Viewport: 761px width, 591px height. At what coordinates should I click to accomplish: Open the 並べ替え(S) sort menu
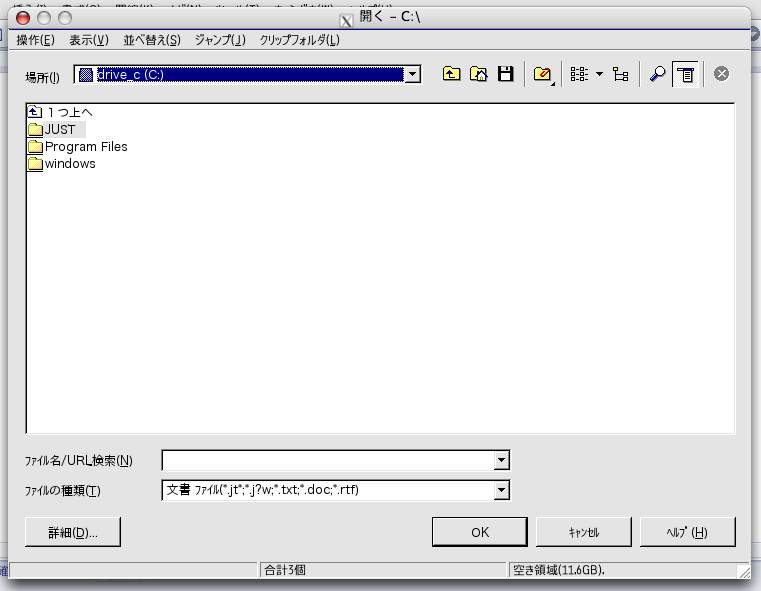pyautogui.click(x=151, y=40)
